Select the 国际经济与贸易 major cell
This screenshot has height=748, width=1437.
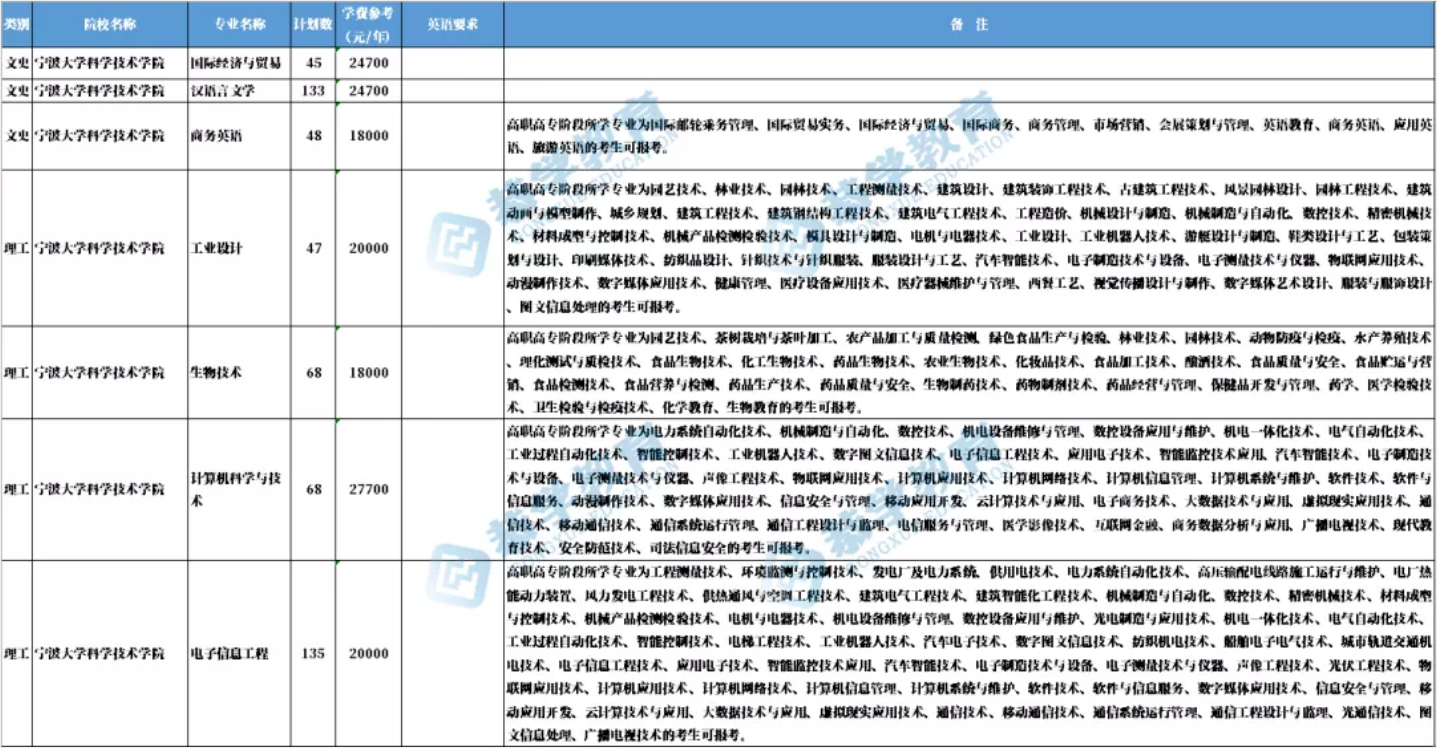237,63
